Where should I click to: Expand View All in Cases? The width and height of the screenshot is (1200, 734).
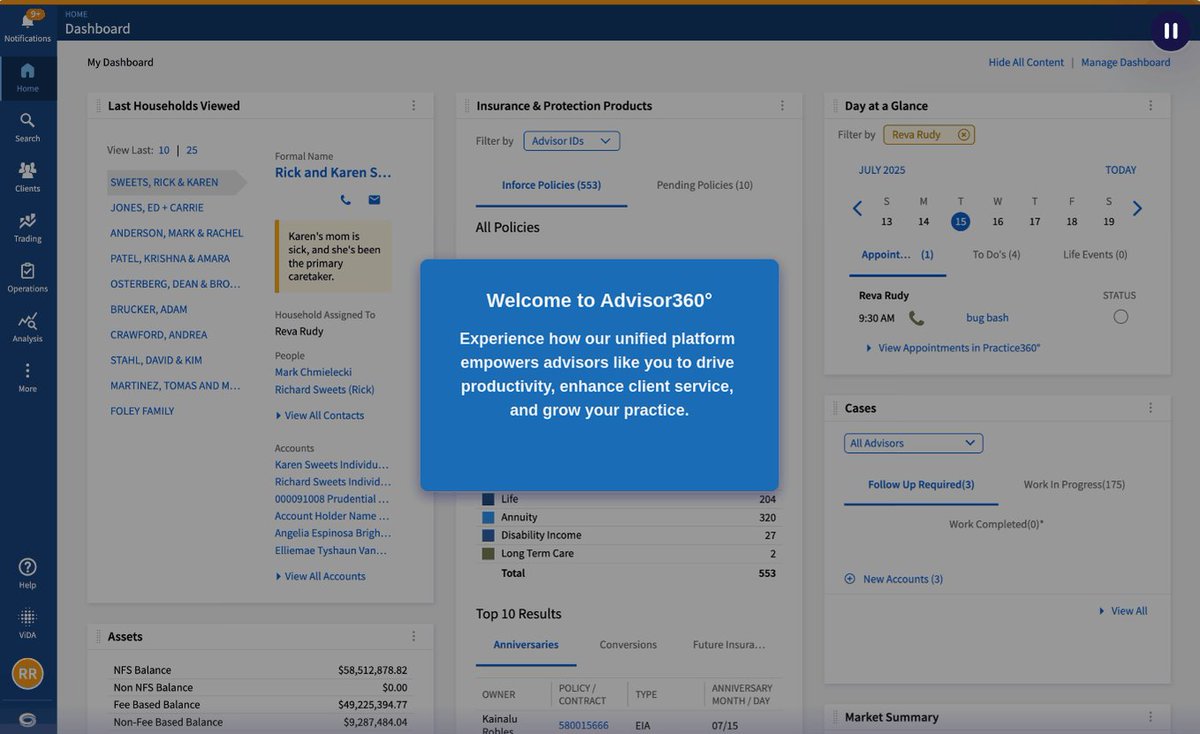pyautogui.click(x=1124, y=611)
